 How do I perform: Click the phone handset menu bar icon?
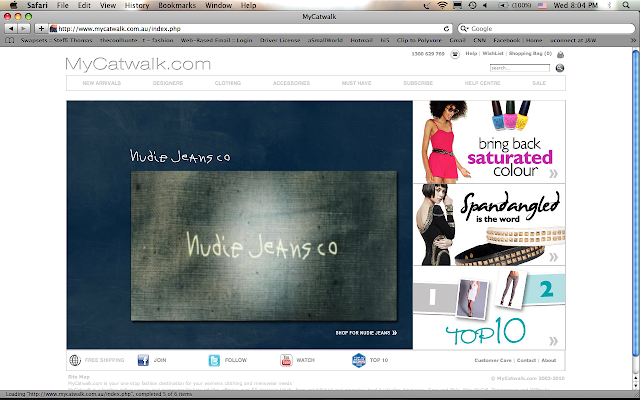(427, 5)
